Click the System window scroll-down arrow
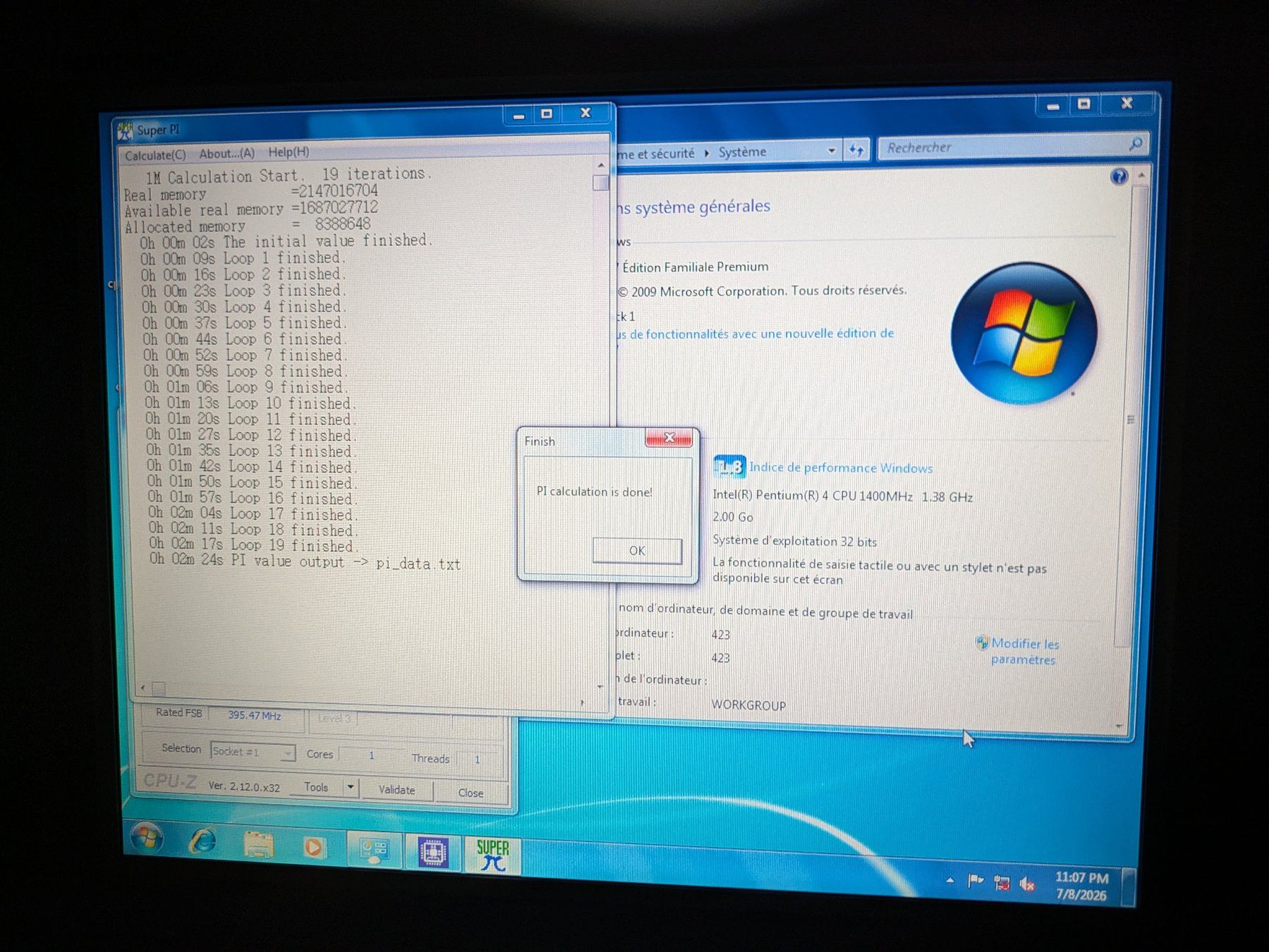The height and width of the screenshot is (952, 1269). [x=1119, y=726]
